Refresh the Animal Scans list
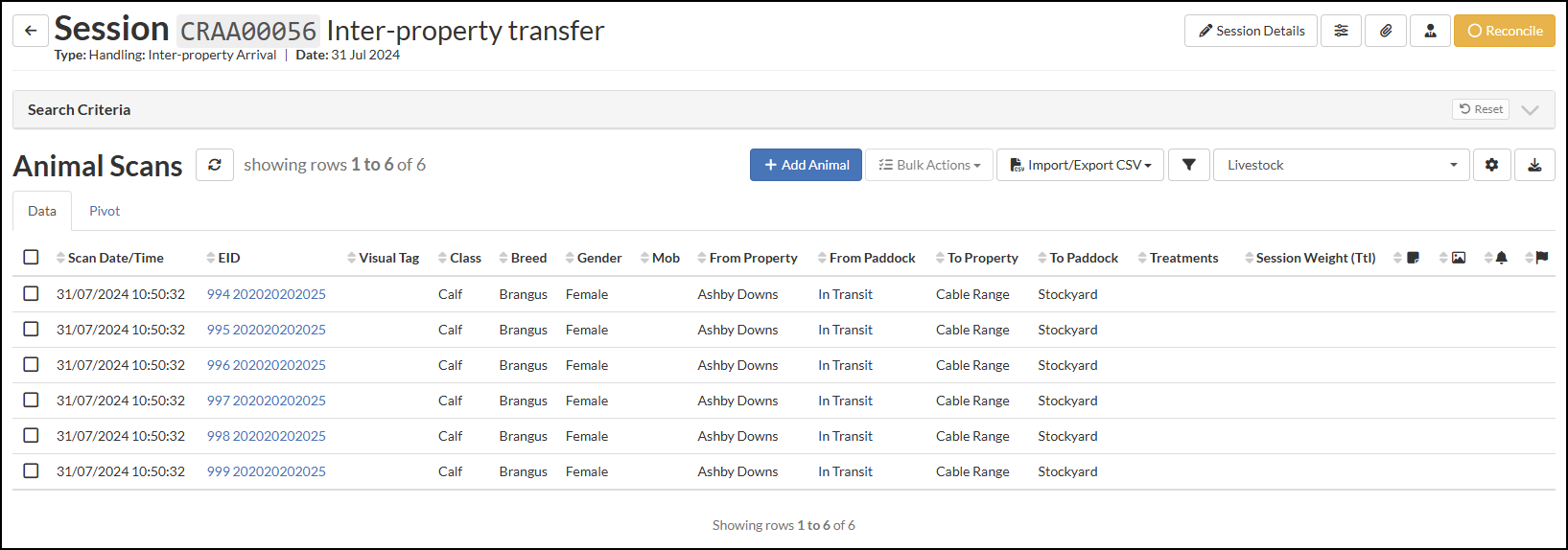This screenshot has width=1568, height=550. [215, 165]
